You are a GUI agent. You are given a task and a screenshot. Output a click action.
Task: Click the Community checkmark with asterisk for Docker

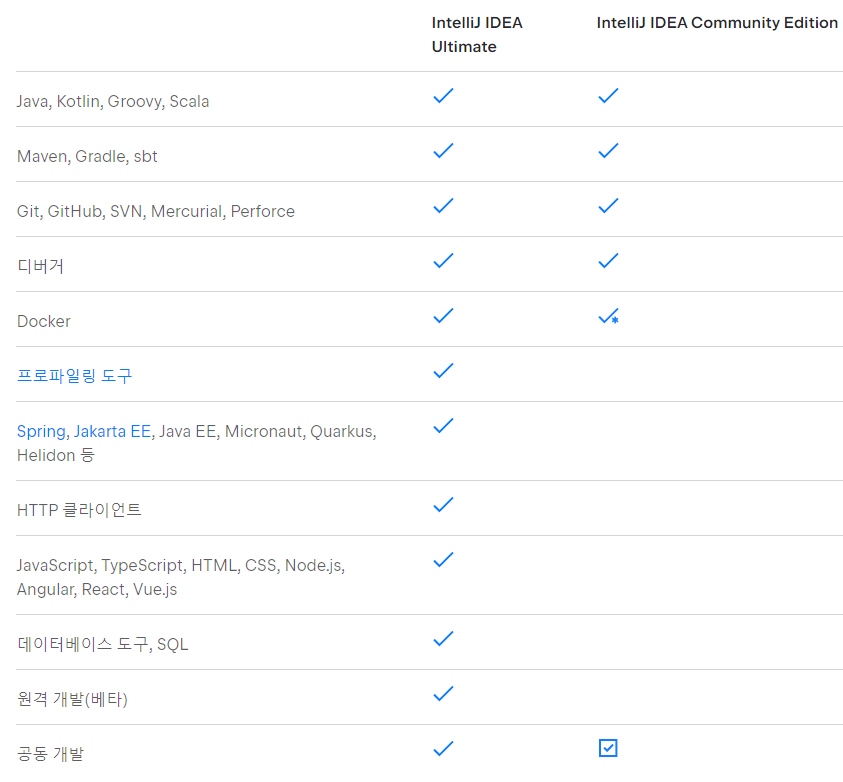coord(608,317)
